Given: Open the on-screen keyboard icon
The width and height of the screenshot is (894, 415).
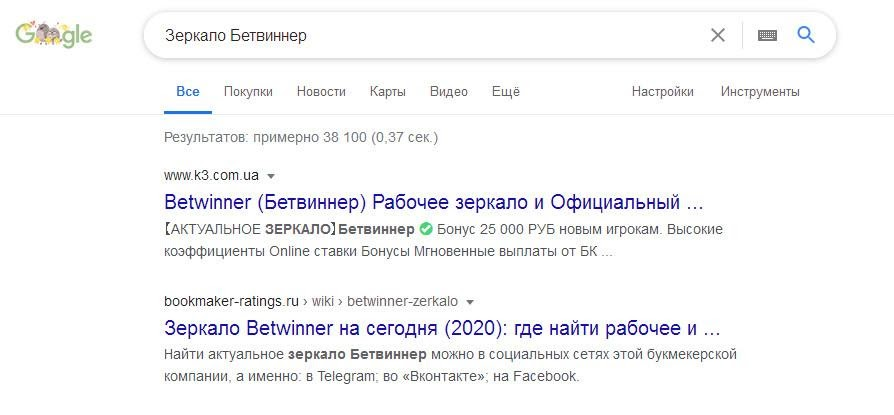Looking at the screenshot, I should (x=767, y=35).
